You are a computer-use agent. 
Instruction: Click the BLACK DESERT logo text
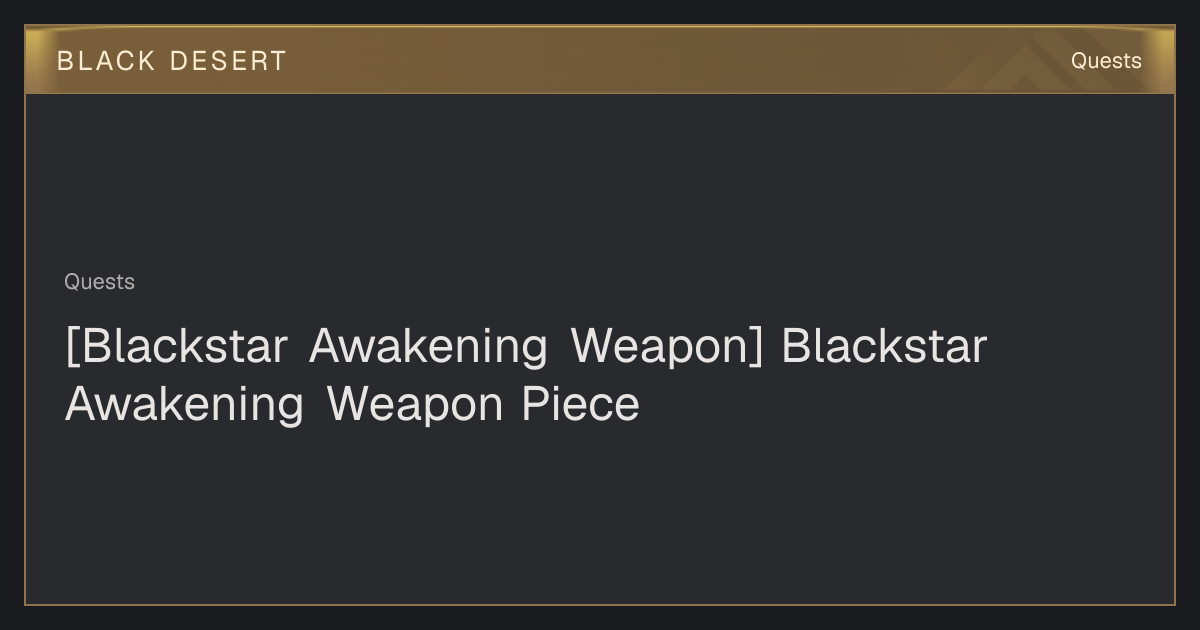point(171,61)
